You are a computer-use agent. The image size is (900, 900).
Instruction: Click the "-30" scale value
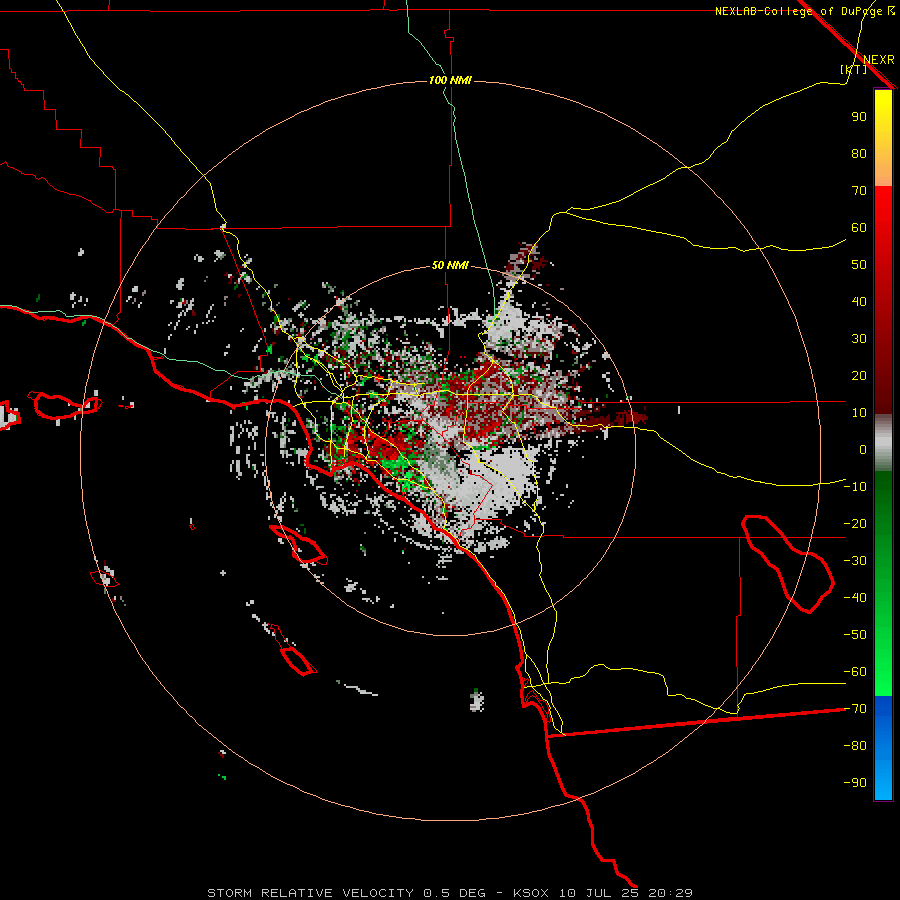855,561
